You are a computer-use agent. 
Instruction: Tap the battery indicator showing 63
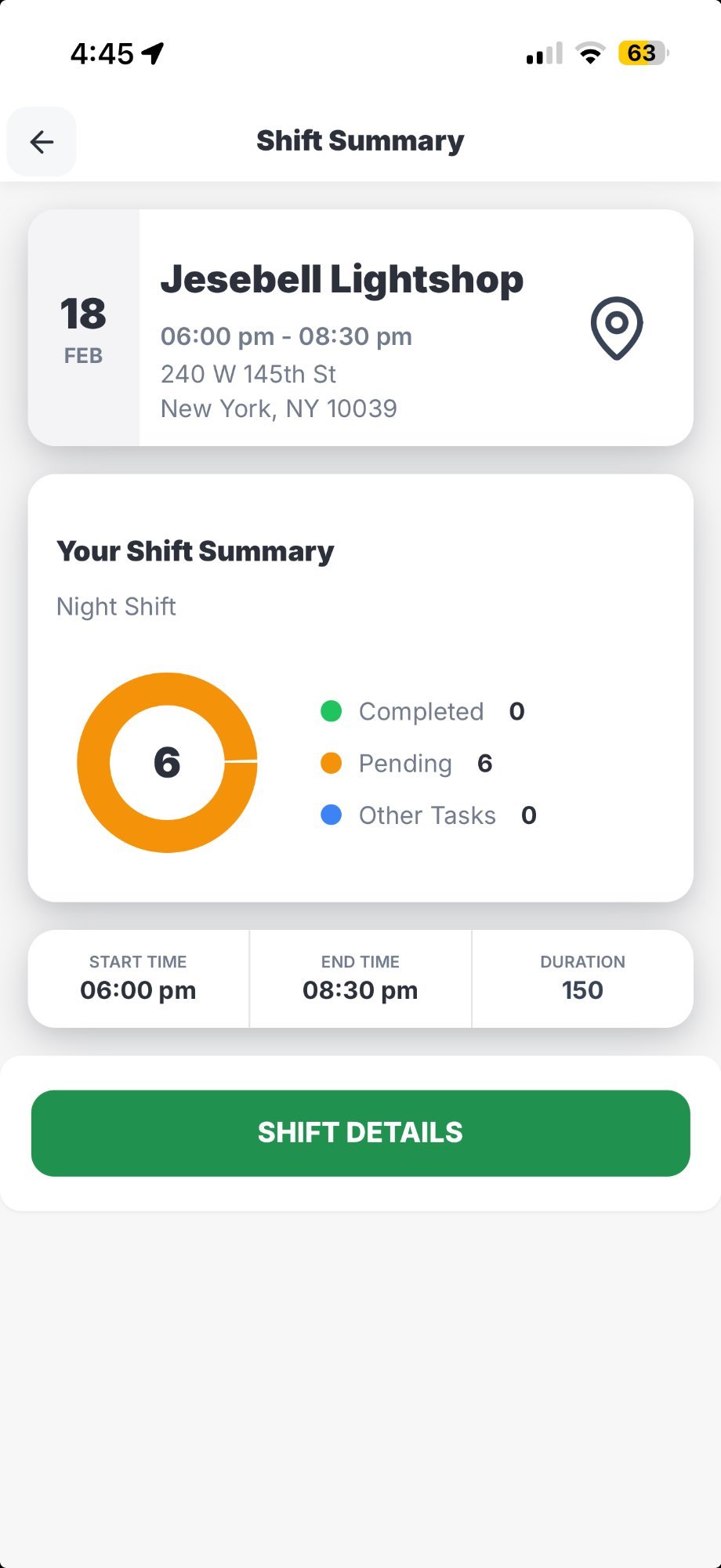tap(641, 52)
